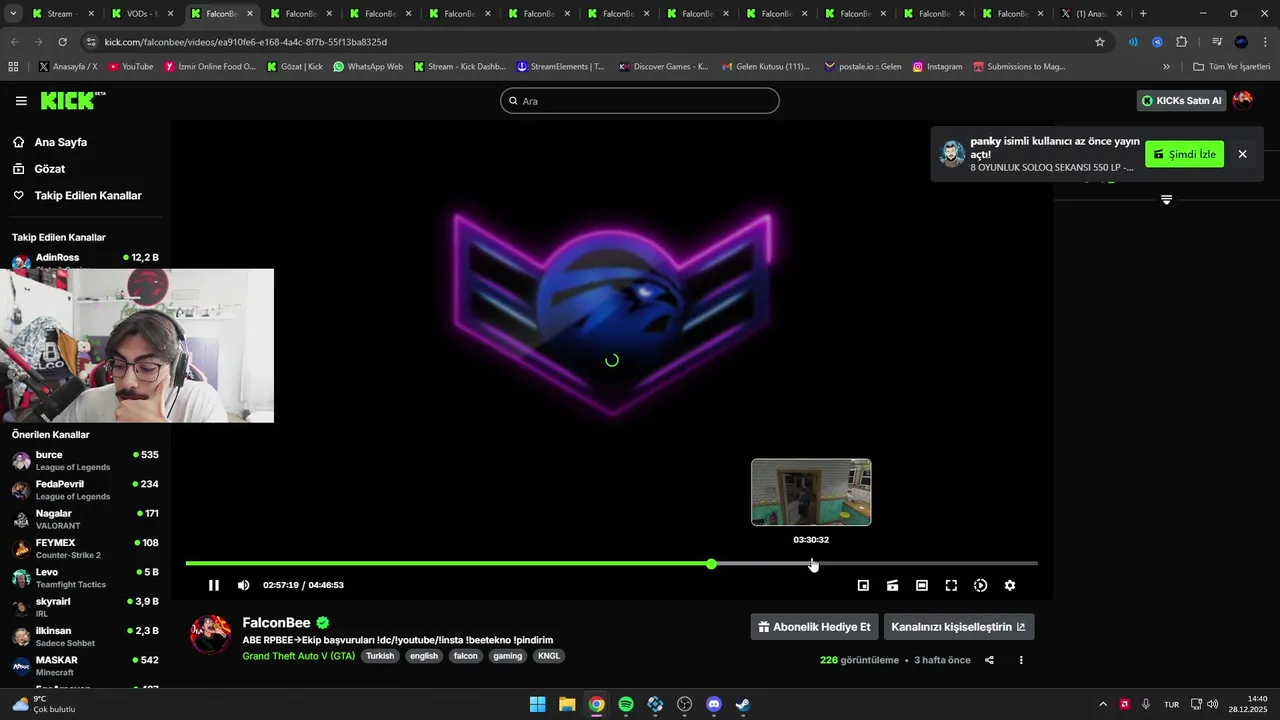Click the Grand Theft Auto V (GTA) category link
The width and height of the screenshot is (1280, 720).
[298, 656]
